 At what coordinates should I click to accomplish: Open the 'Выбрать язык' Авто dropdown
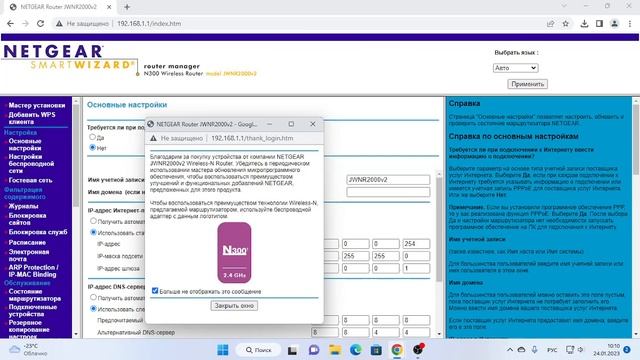pos(515,68)
